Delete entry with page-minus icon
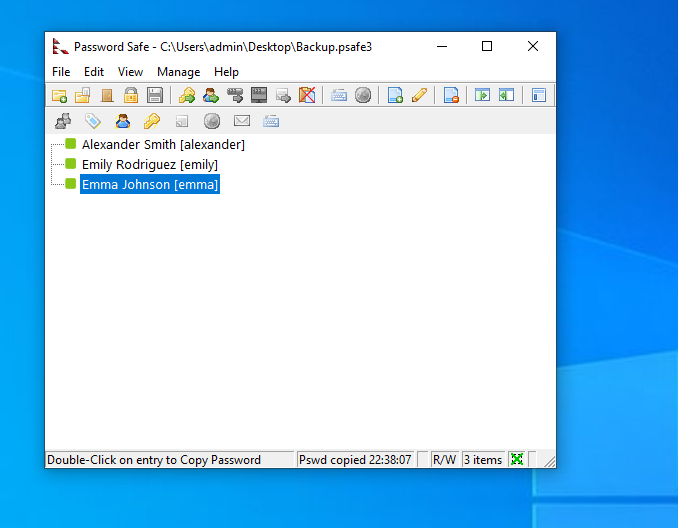 point(451,95)
